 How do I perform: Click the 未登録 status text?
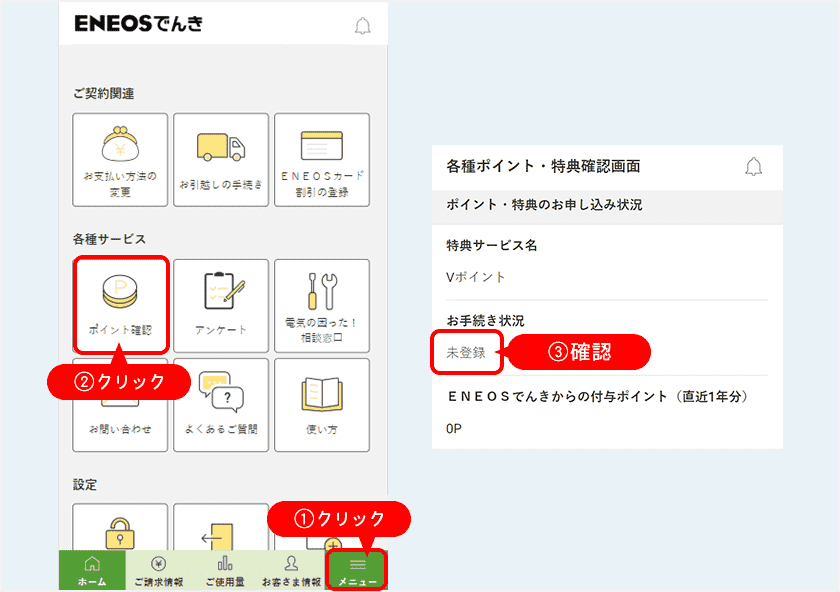pyautogui.click(x=466, y=353)
